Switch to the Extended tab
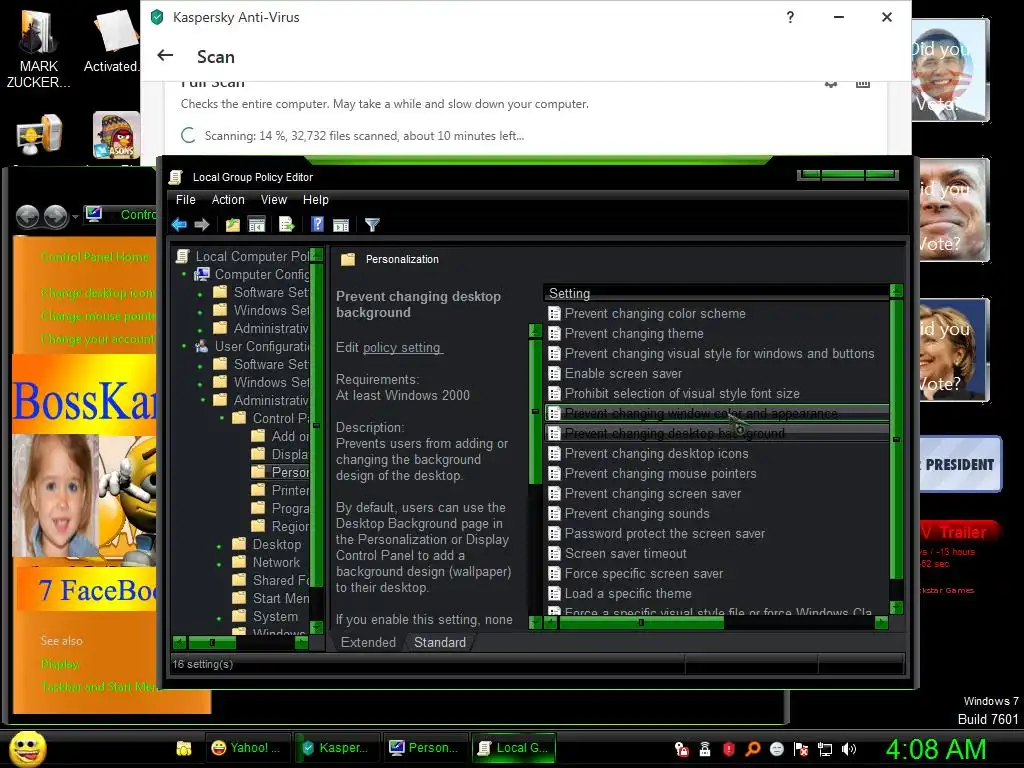The height and width of the screenshot is (768, 1024). [x=368, y=642]
